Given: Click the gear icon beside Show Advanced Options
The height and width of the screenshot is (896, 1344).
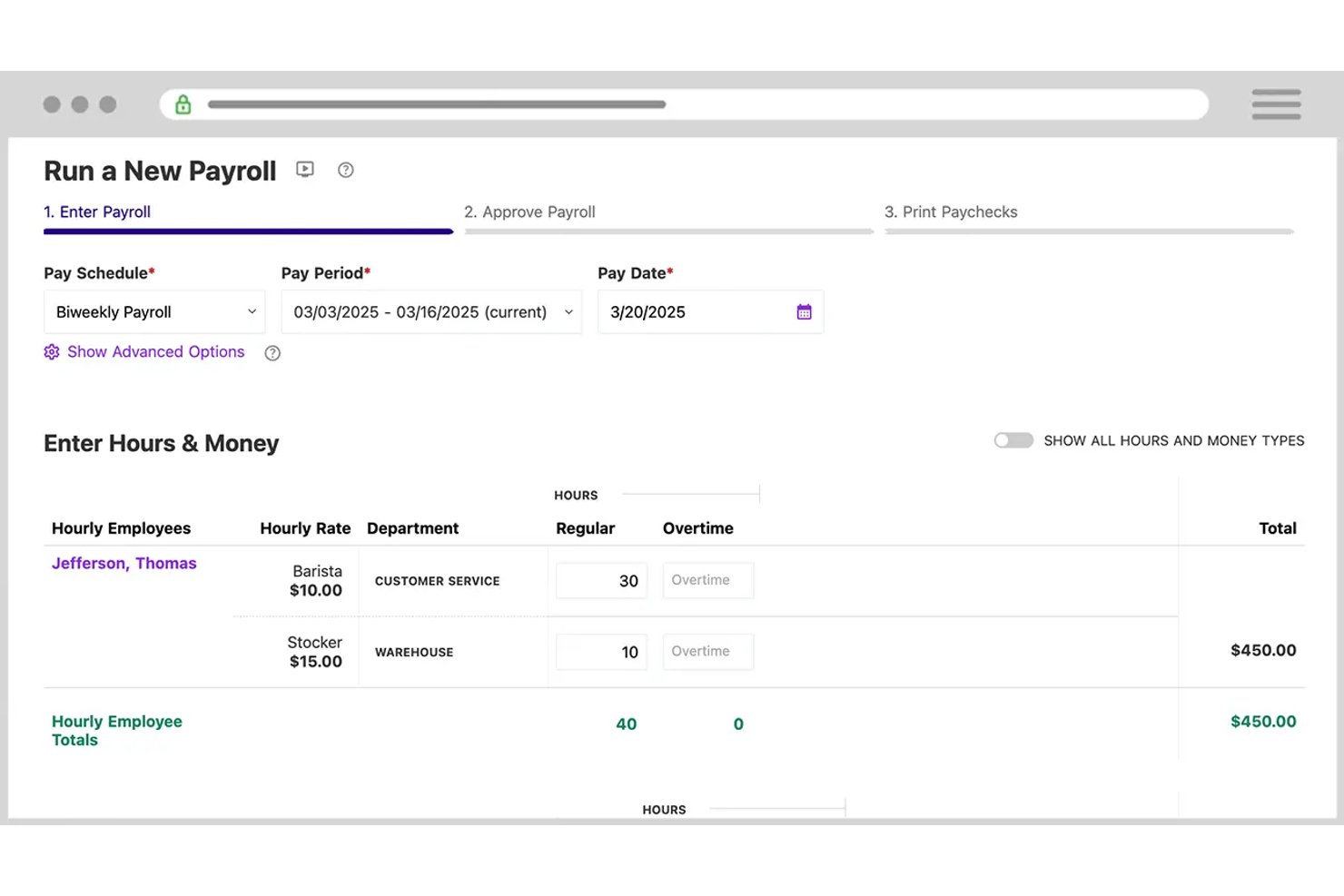Looking at the screenshot, I should pyautogui.click(x=52, y=352).
